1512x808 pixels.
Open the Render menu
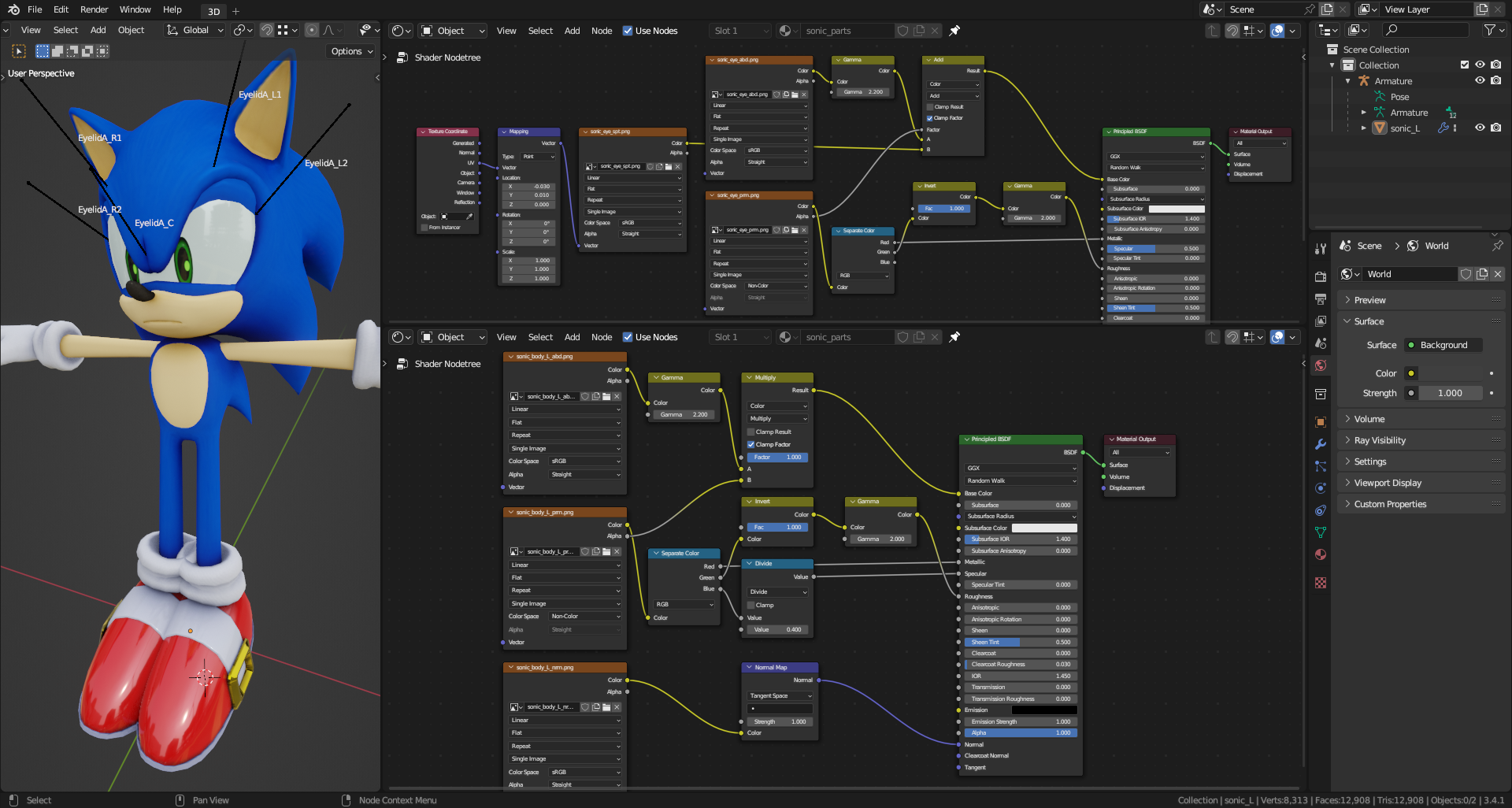(x=94, y=9)
